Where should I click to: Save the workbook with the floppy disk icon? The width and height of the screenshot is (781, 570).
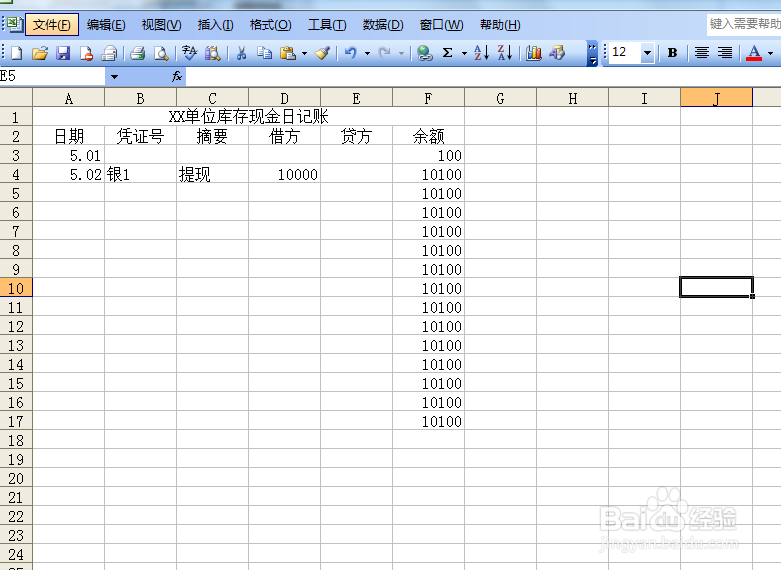[63, 53]
